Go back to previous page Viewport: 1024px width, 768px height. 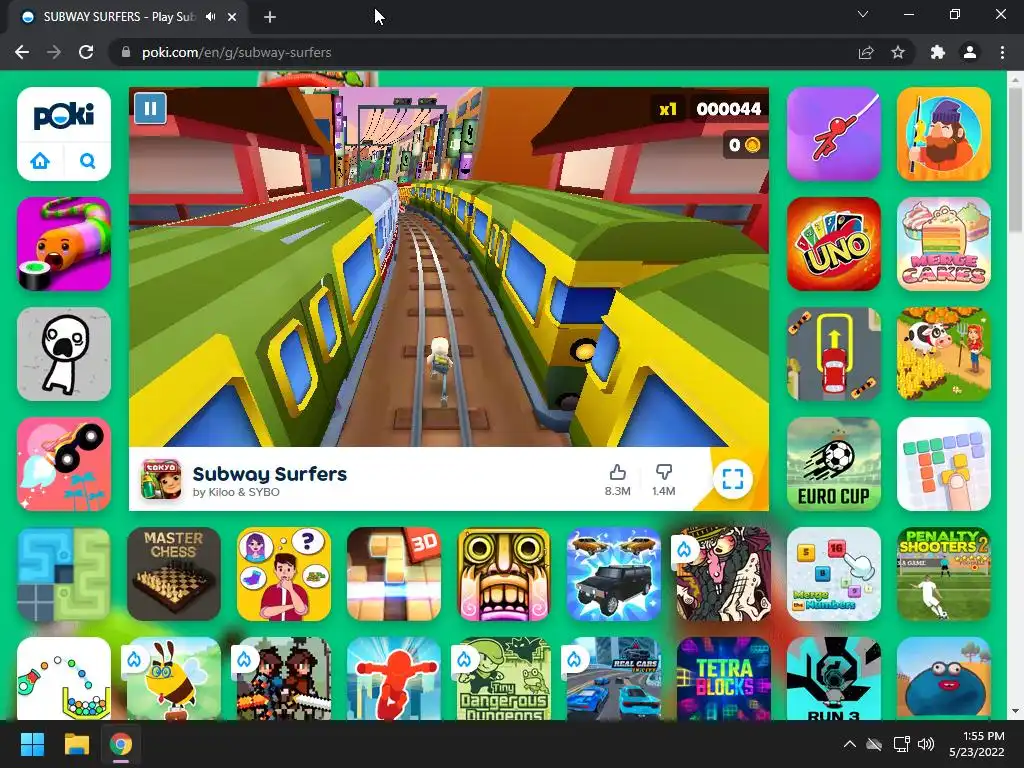click(22, 52)
